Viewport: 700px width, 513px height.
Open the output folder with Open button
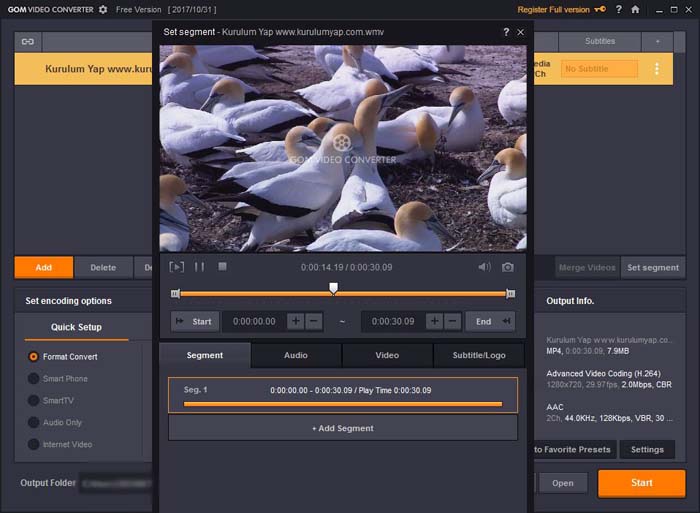pyautogui.click(x=562, y=483)
